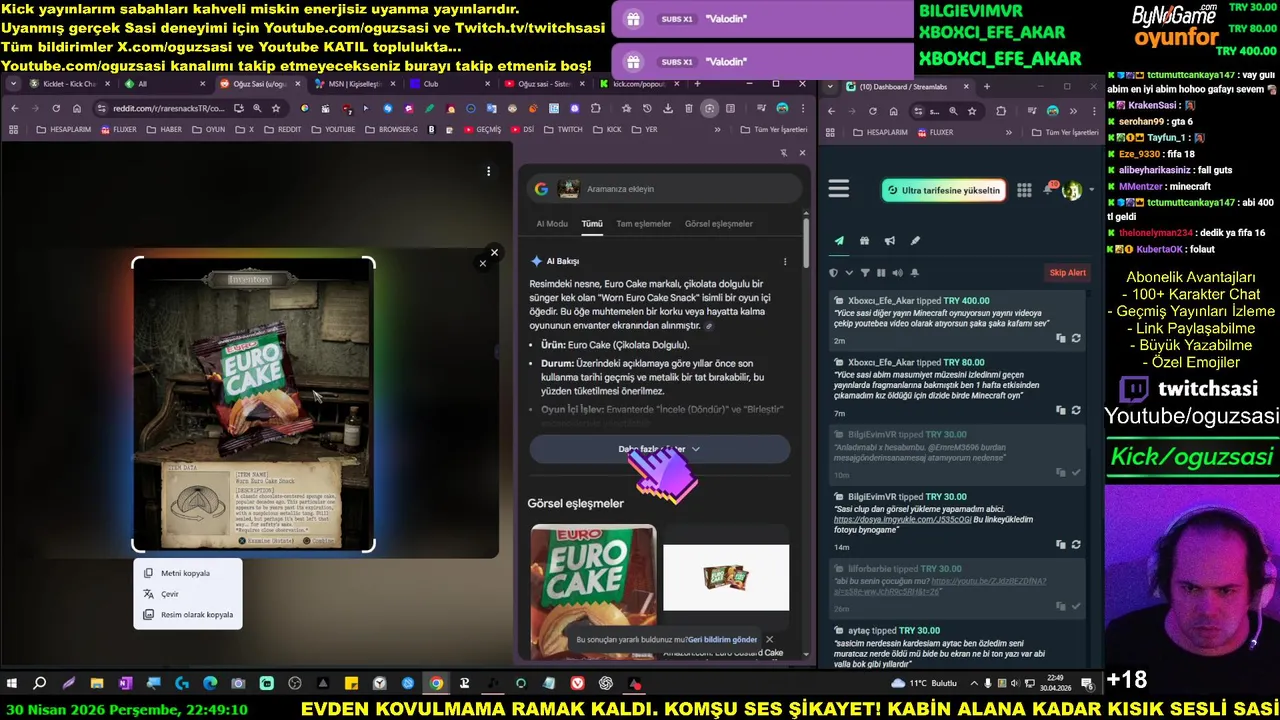Open HESAPLARIM bookmark folder in left browser
This screenshot has height=720, width=1280.
click(x=63, y=130)
